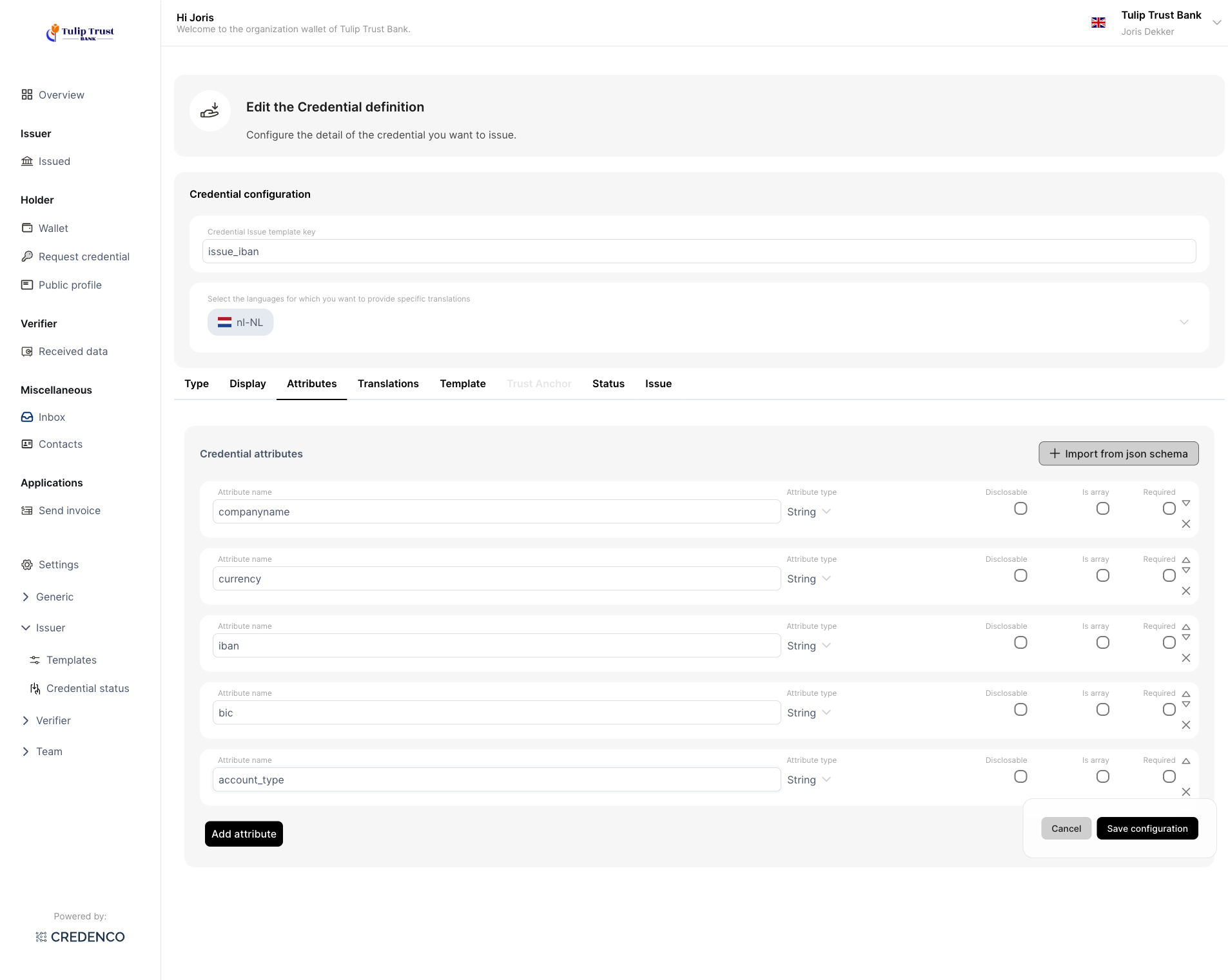Move the currency attribute up with its arrow
1228x980 pixels.
pyautogui.click(x=1185, y=560)
